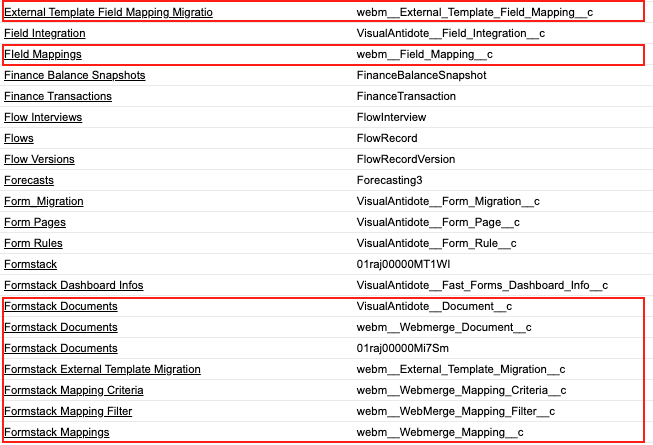Screen dimensions: 653x445
Task: Select the Formstack Mapping Filter link
Action: point(68,411)
